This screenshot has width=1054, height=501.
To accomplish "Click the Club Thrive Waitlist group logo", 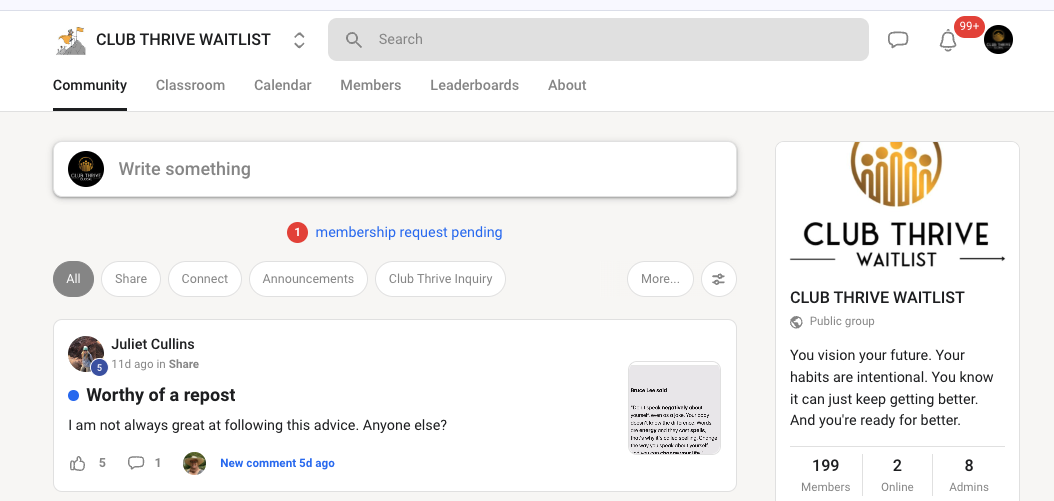I will [71, 40].
